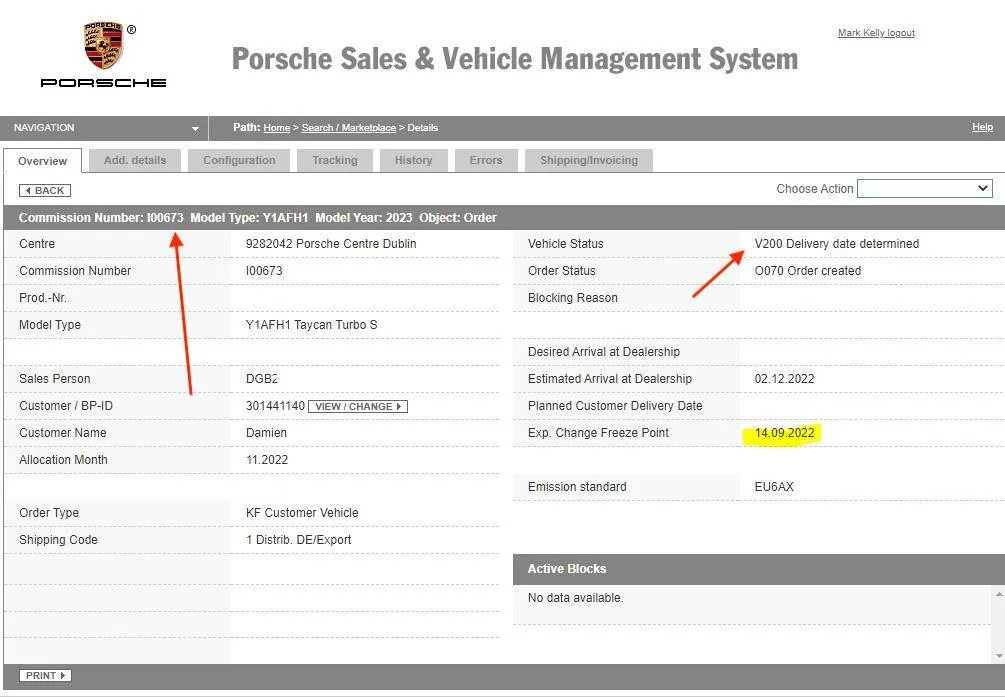The width and height of the screenshot is (1005, 697).
Task: Click the PRINT button
Action: (x=46, y=675)
